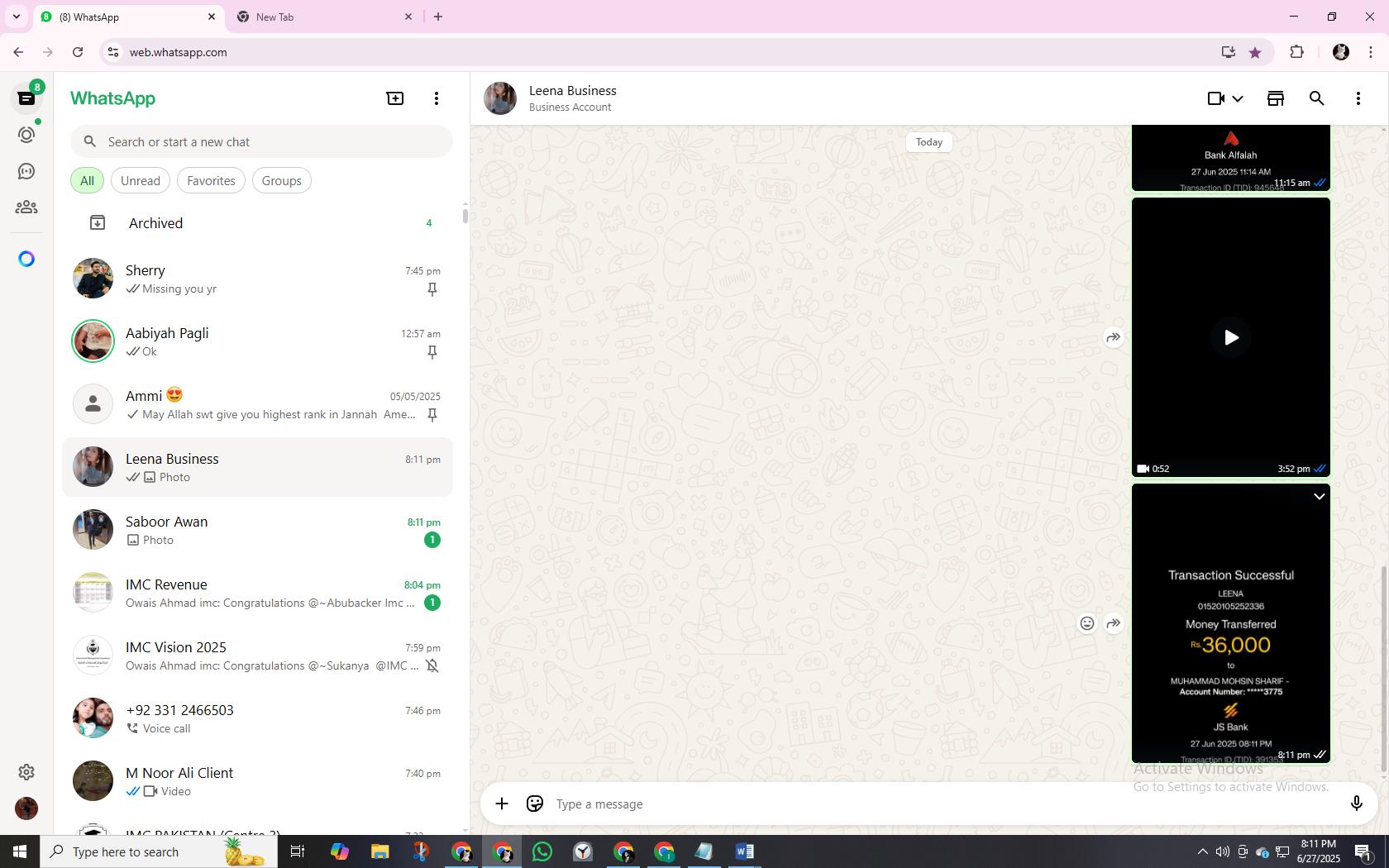Click Saboor Awan unread badge

[432, 540]
